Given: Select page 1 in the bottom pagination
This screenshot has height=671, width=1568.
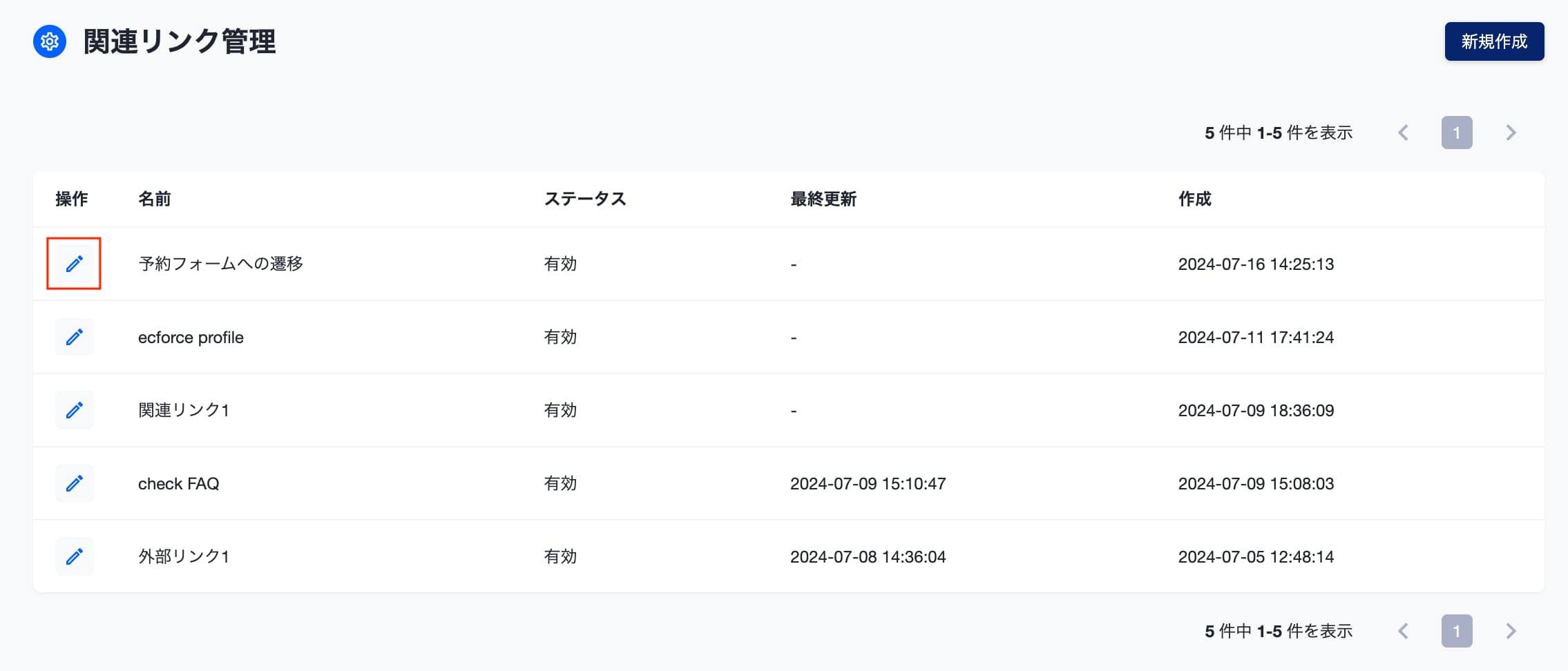Looking at the screenshot, I should (x=1457, y=631).
